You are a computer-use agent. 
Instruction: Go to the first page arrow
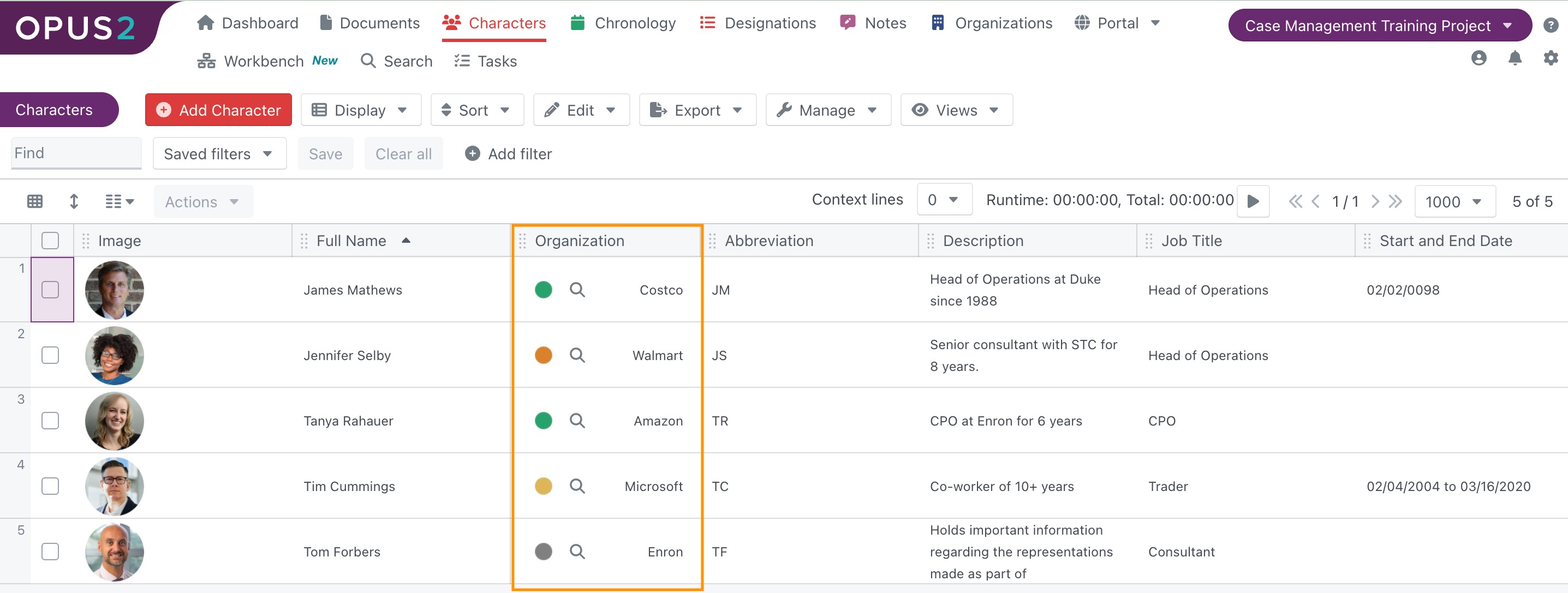pyautogui.click(x=1295, y=201)
